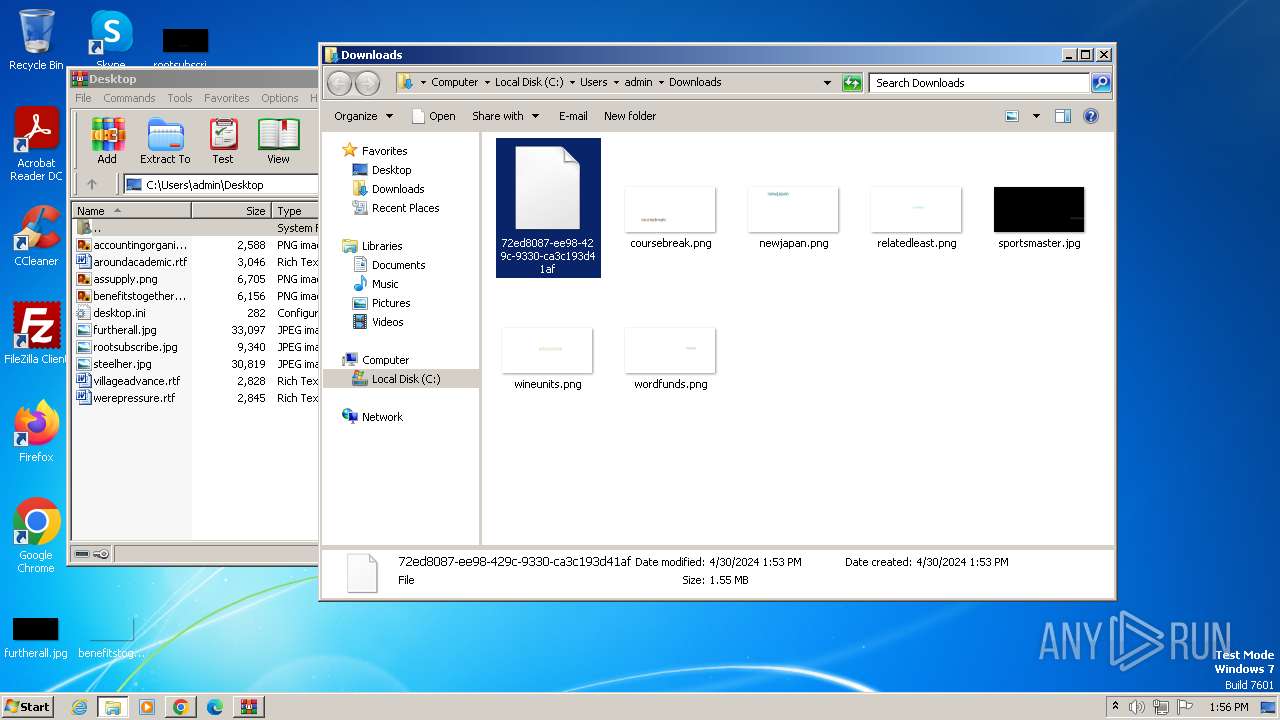Image resolution: width=1280 pixels, height=720 pixels.
Task: Click the Add icon in WinRAR toolbar
Action: point(107,141)
